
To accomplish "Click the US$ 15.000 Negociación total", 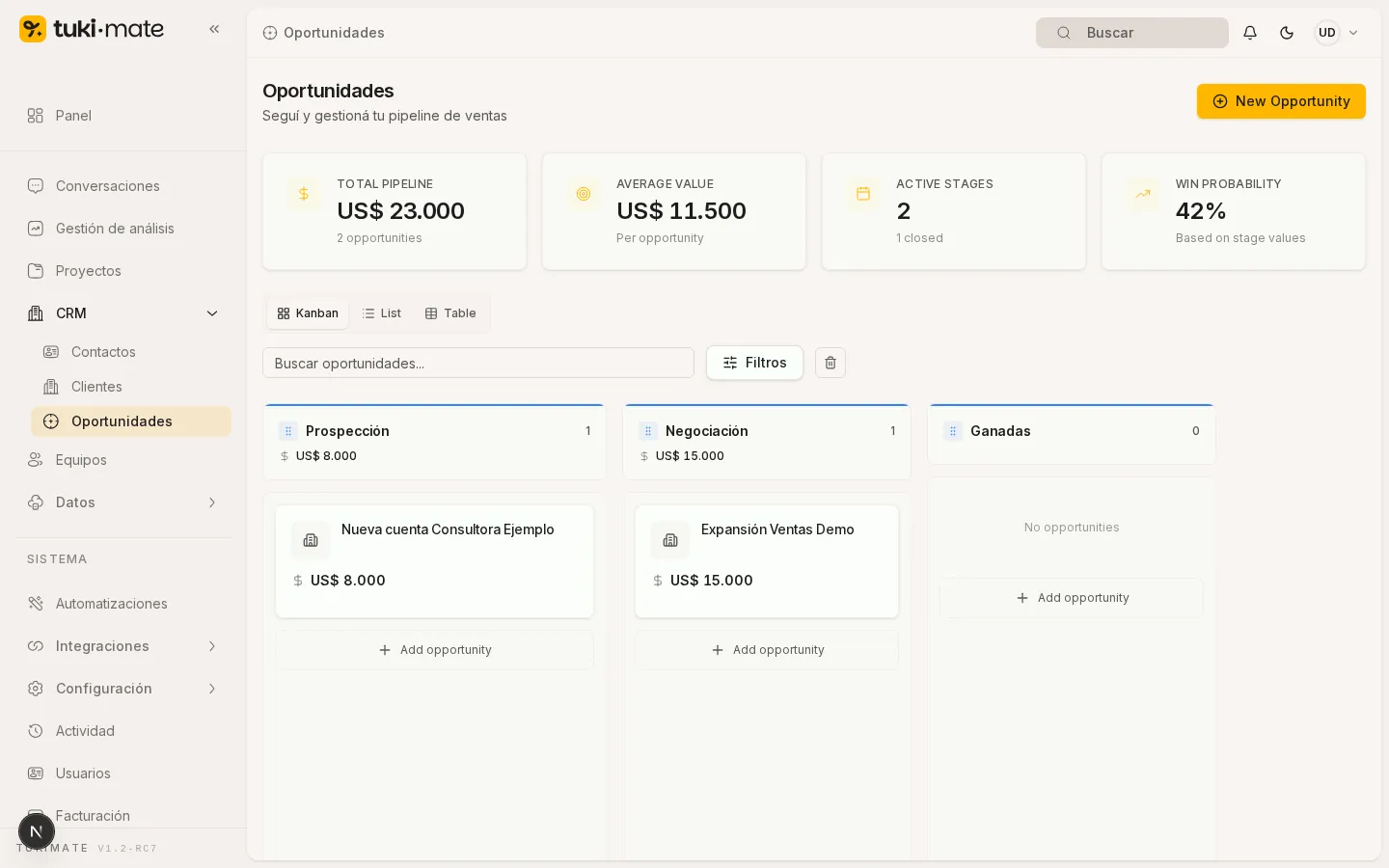I will point(690,456).
